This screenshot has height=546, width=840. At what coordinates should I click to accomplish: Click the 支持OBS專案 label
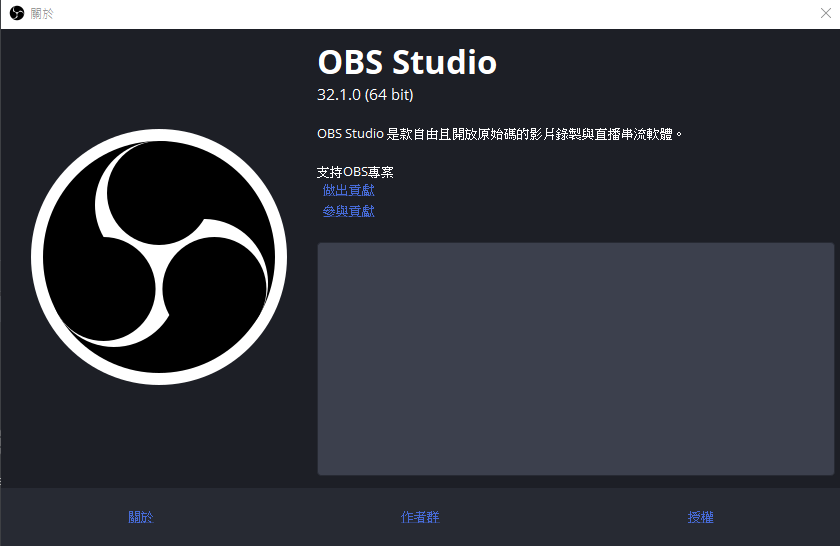click(x=355, y=172)
